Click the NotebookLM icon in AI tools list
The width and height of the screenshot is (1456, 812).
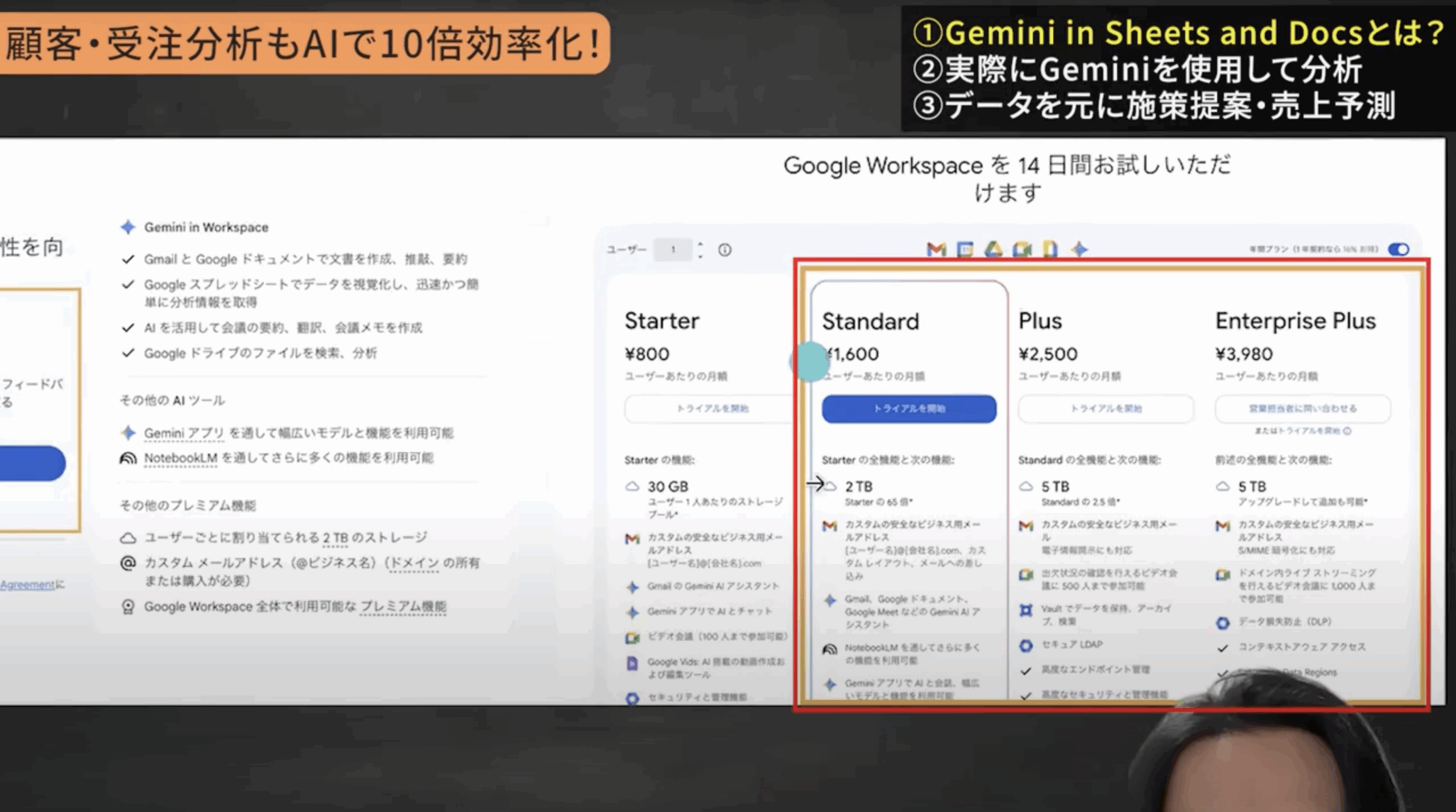pyautogui.click(x=129, y=458)
